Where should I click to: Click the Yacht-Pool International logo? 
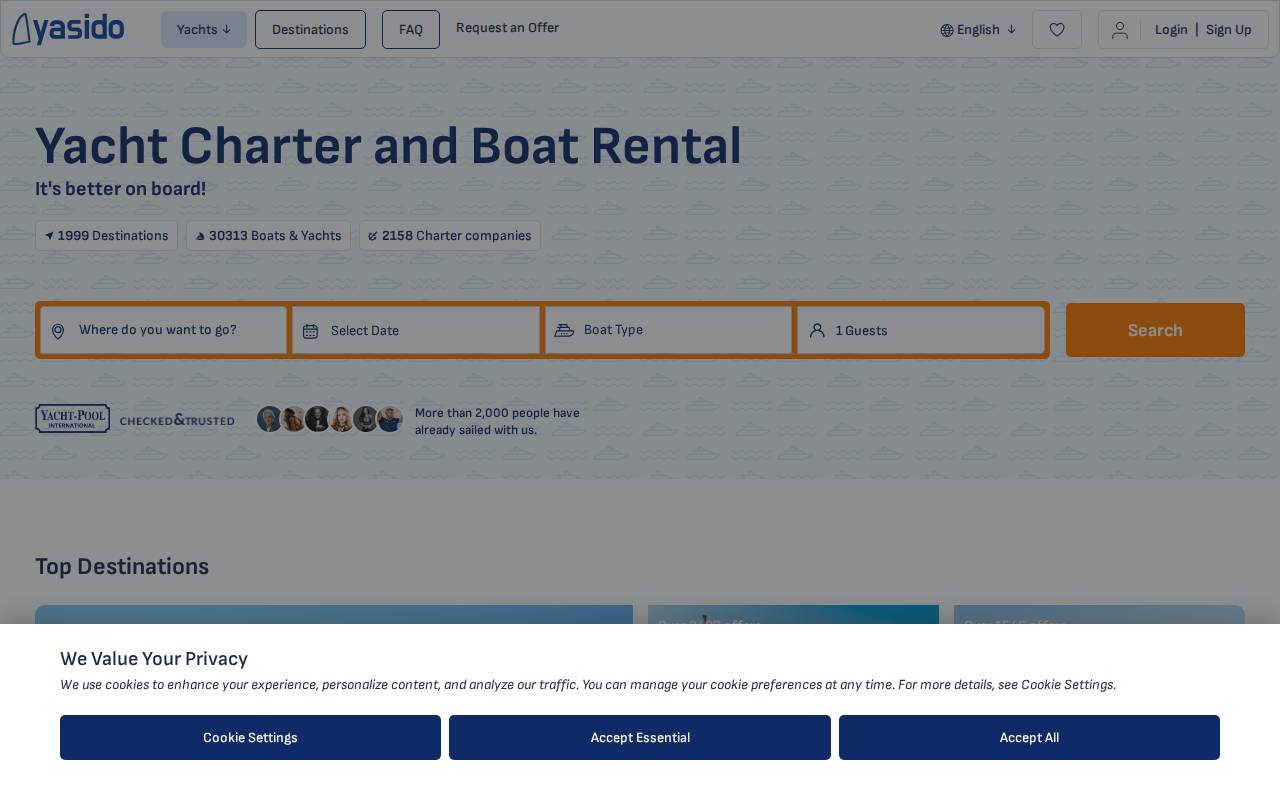[73, 418]
